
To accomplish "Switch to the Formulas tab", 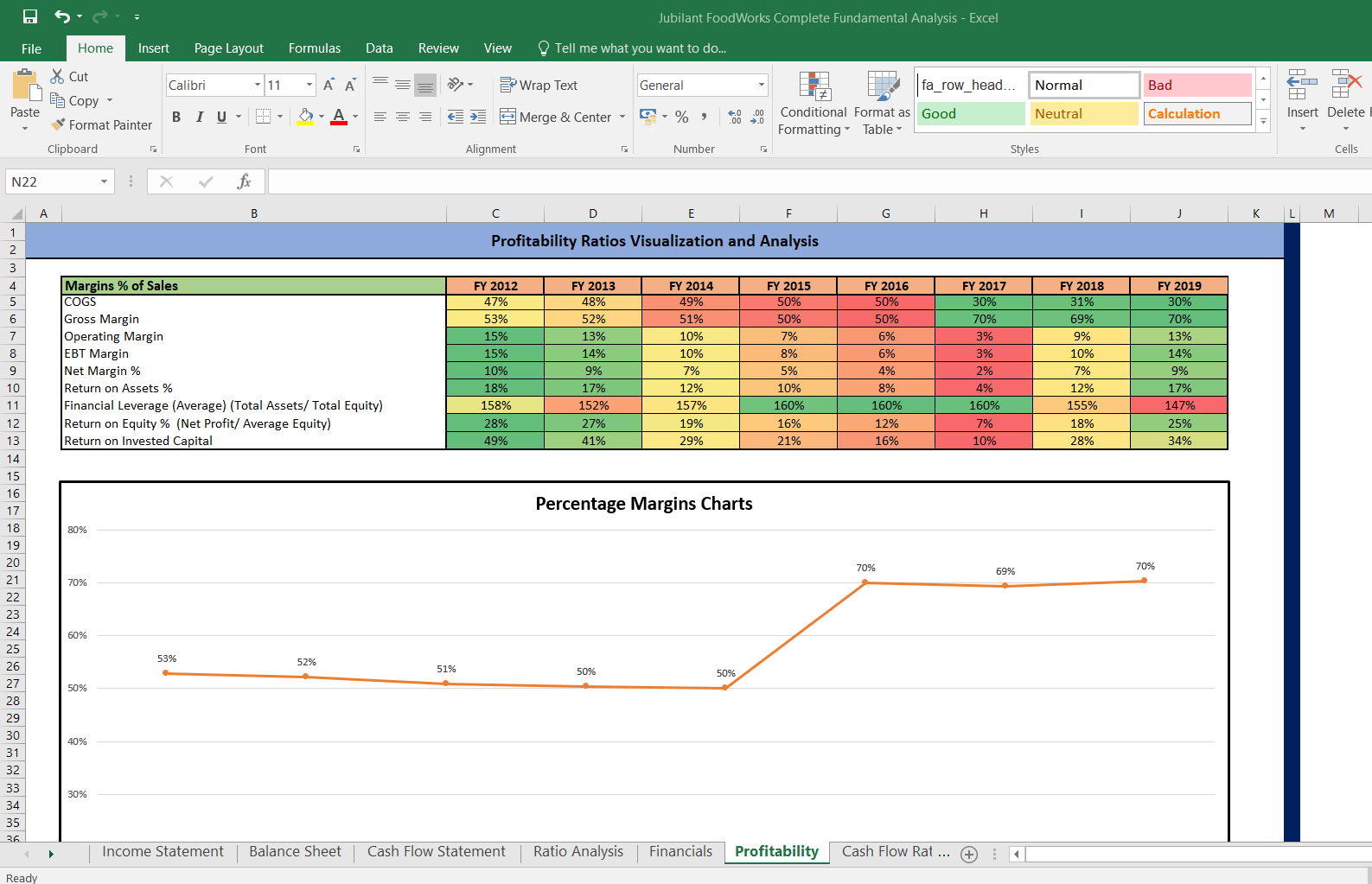I will [x=315, y=48].
